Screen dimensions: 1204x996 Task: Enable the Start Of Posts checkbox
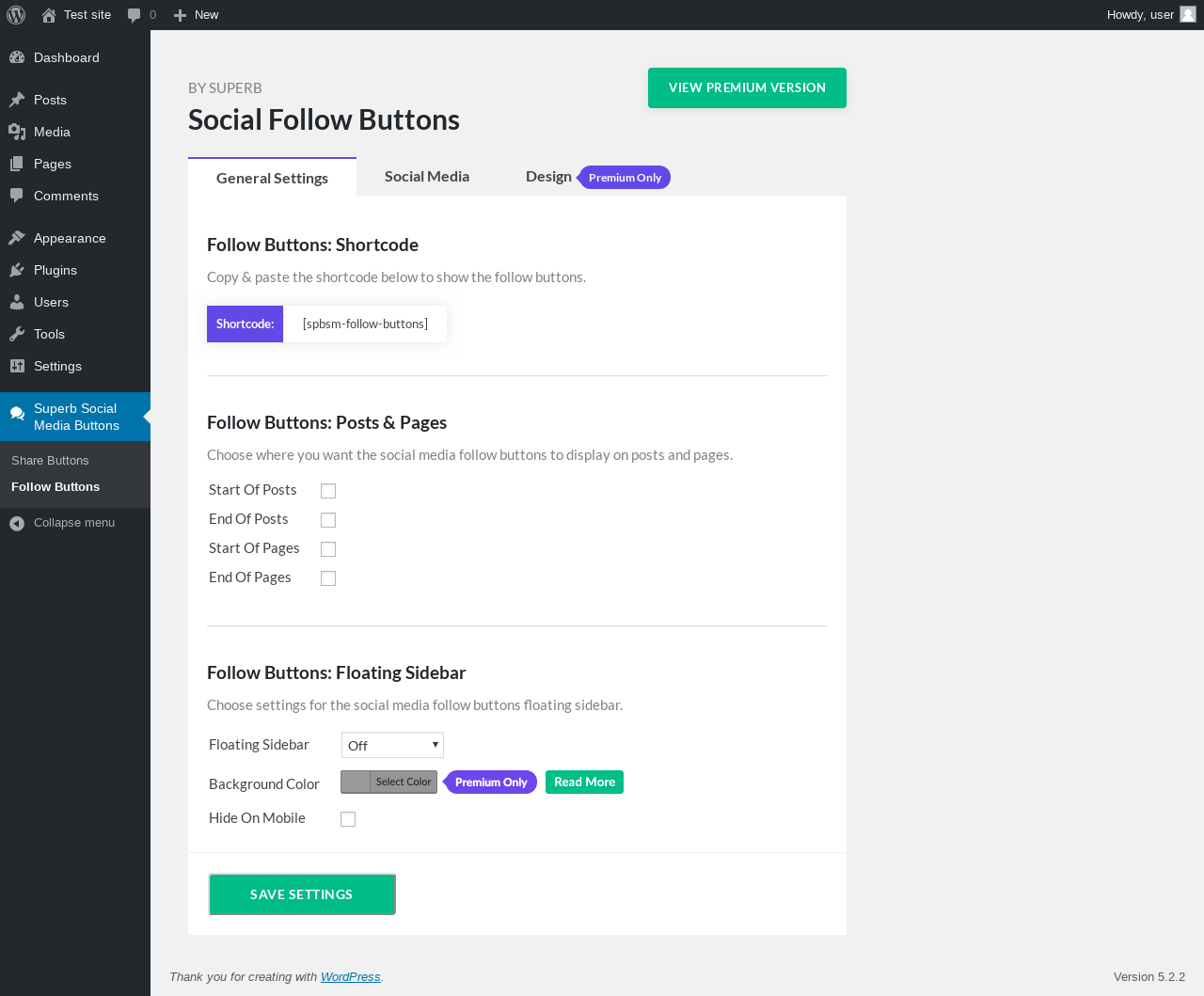[328, 491]
